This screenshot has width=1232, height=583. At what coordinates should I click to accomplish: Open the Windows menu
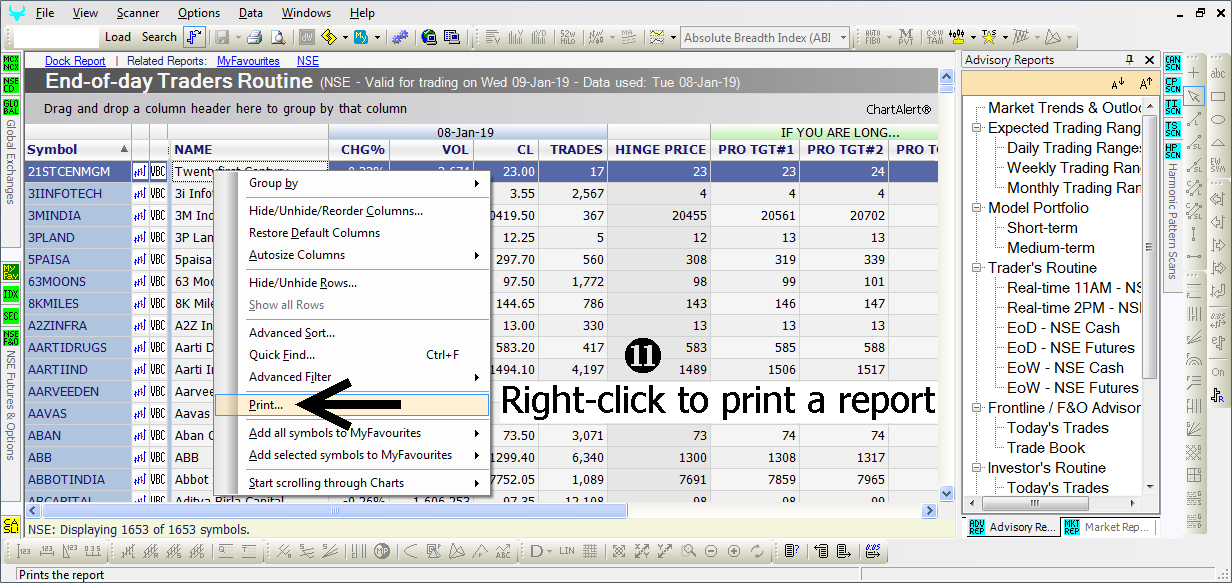[306, 13]
